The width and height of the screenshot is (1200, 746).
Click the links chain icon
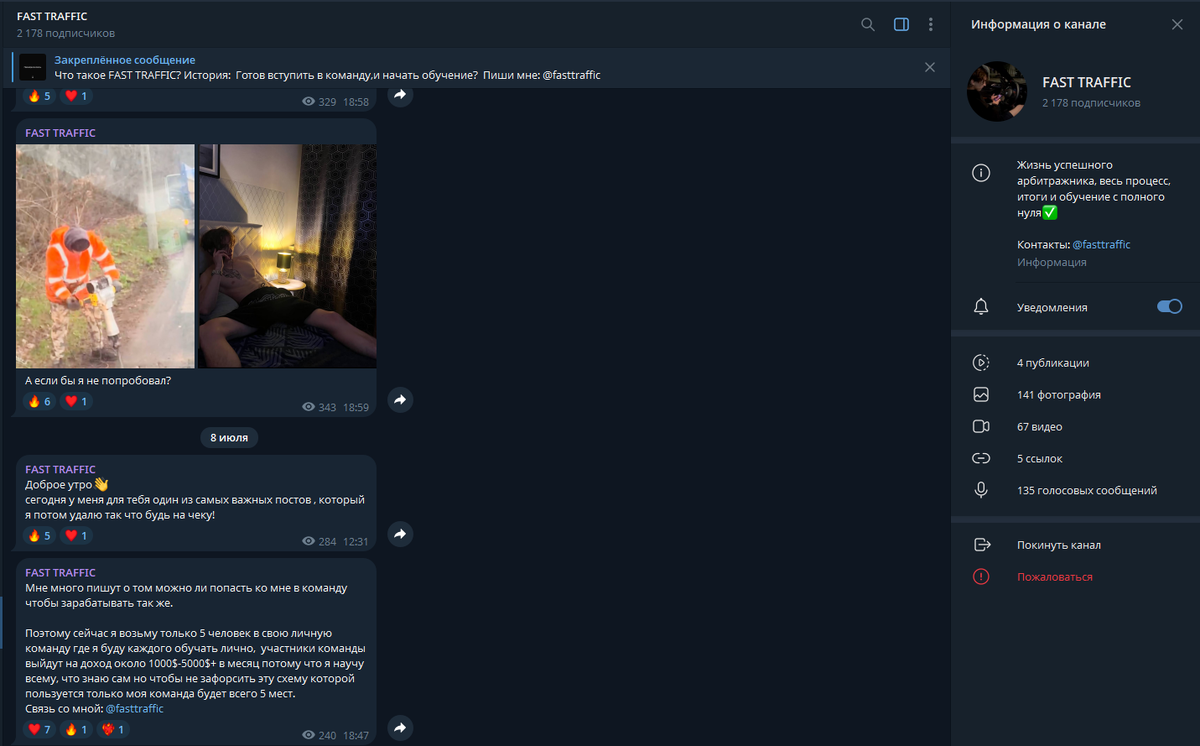(981, 459)
